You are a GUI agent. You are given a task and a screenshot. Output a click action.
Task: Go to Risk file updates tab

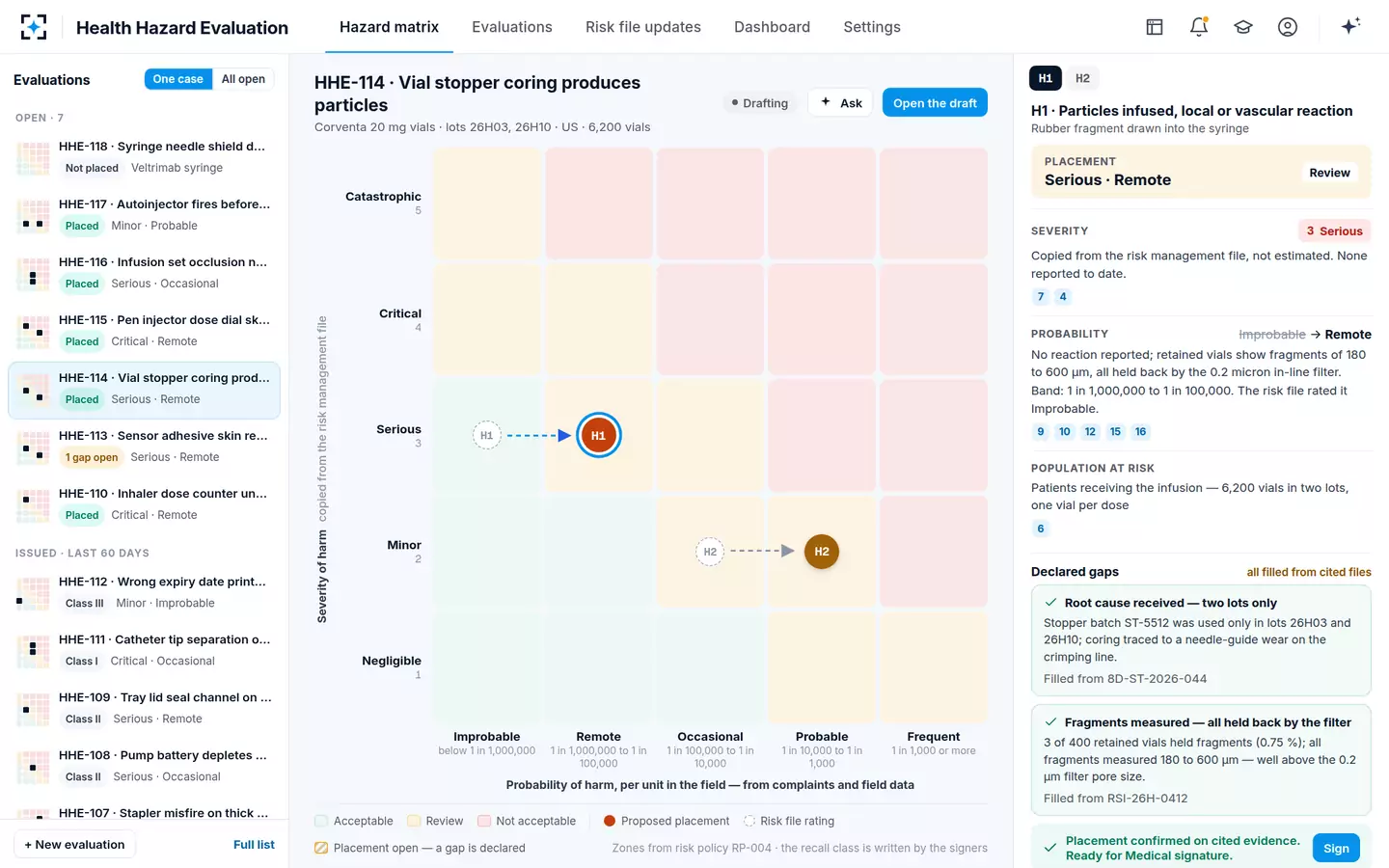[x=643, y=27]
